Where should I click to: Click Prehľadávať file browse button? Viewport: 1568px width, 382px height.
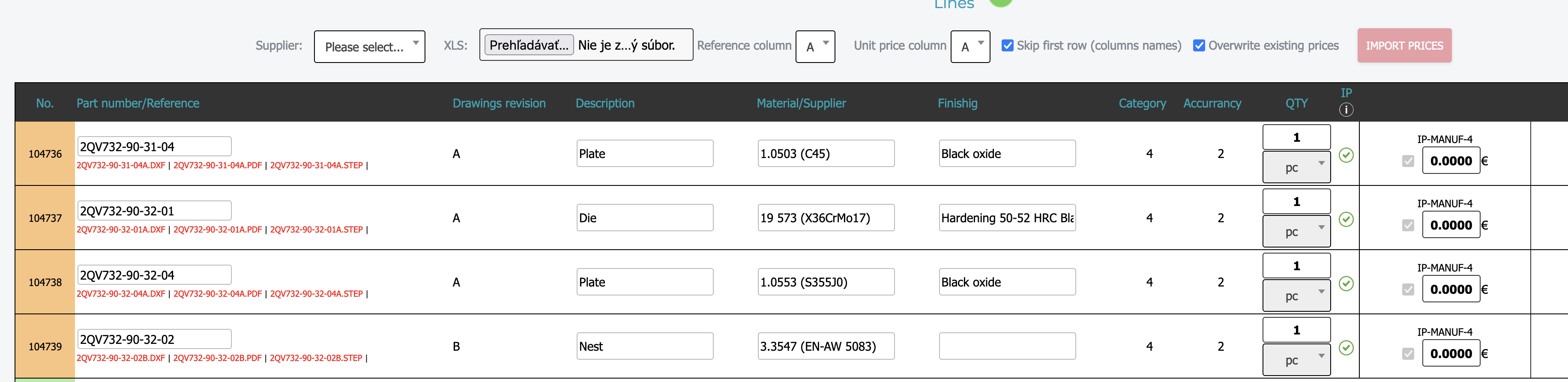(x=528, y=45)
